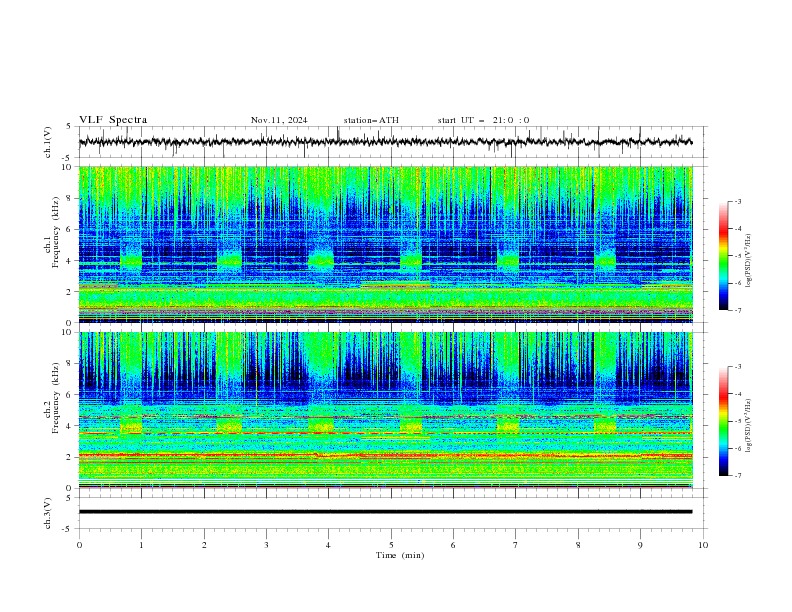
Task: Click the 'ch.1(V)' waveform axis label
Action: coord(48,142)
